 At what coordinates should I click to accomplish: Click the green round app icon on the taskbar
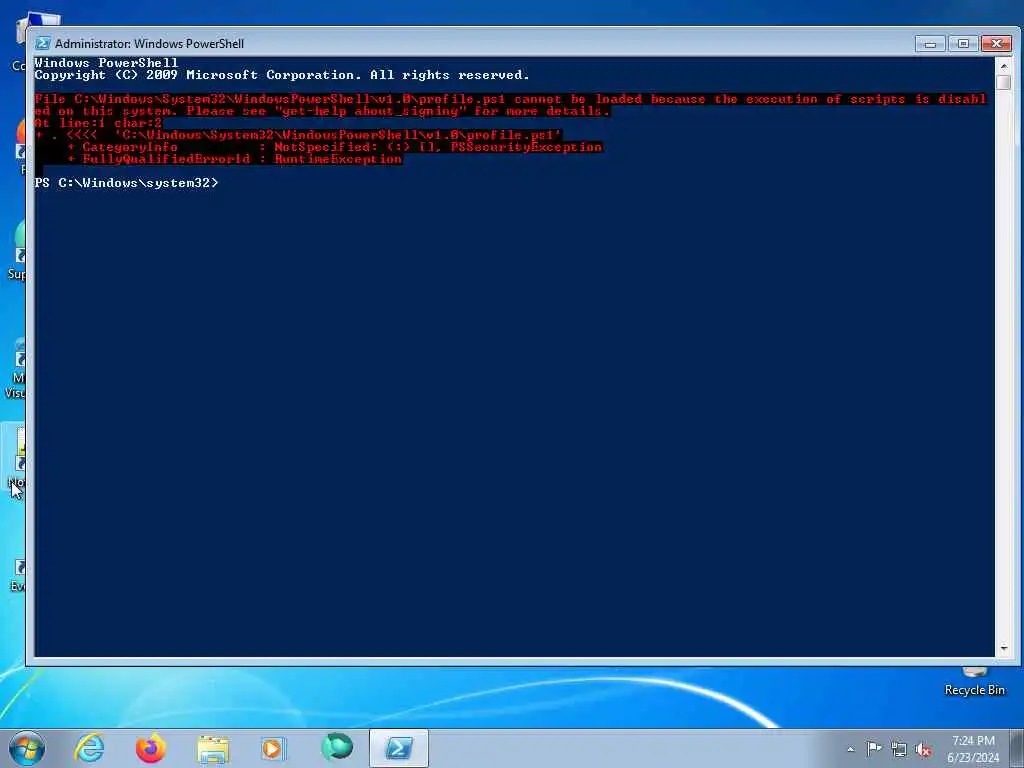337,747
